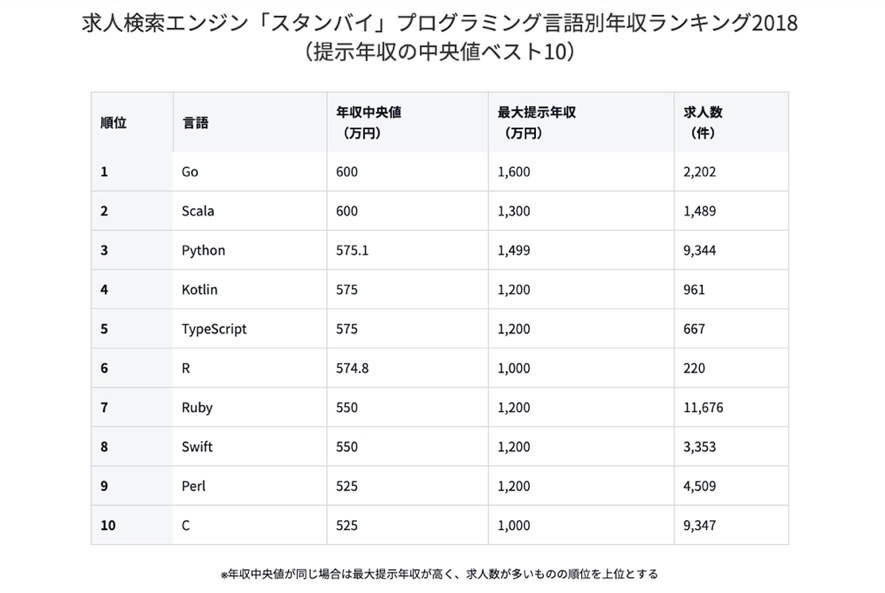This screenshot has width=885, height=593.
Task: Click the 574.8 median salary value
Action: click(x=352, y=368)
